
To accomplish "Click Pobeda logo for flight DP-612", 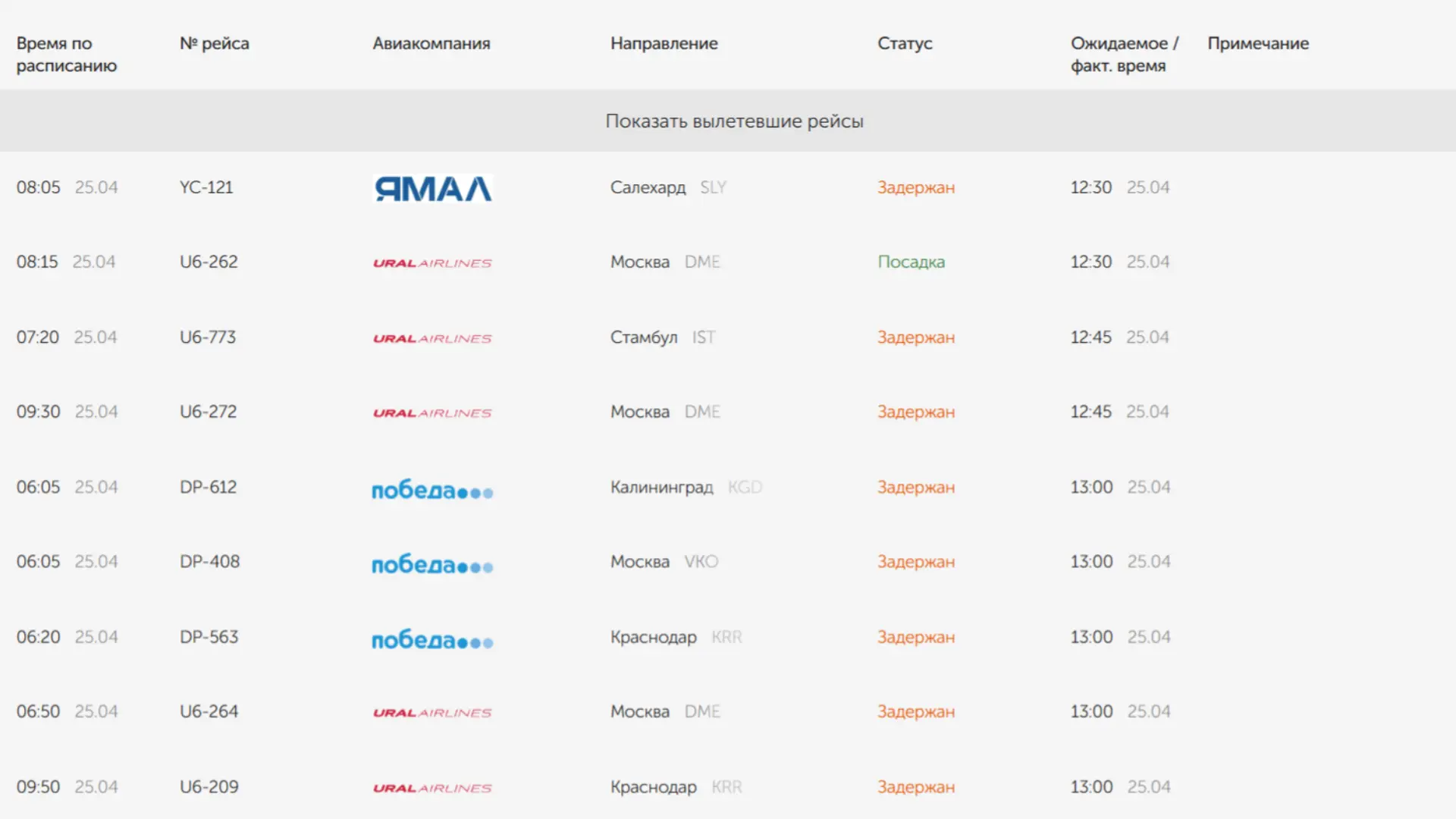I will click(x=432, y=490).
